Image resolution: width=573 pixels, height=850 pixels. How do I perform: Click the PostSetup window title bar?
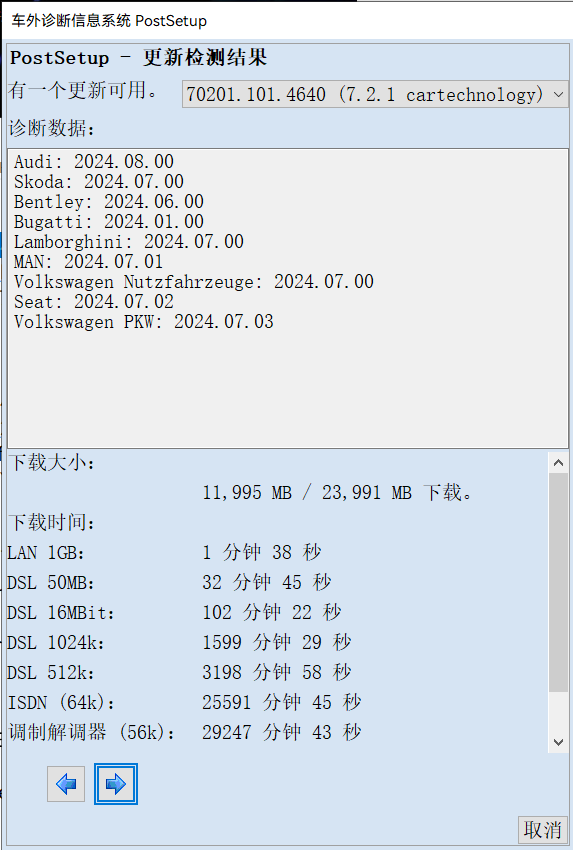click(286, 21)
